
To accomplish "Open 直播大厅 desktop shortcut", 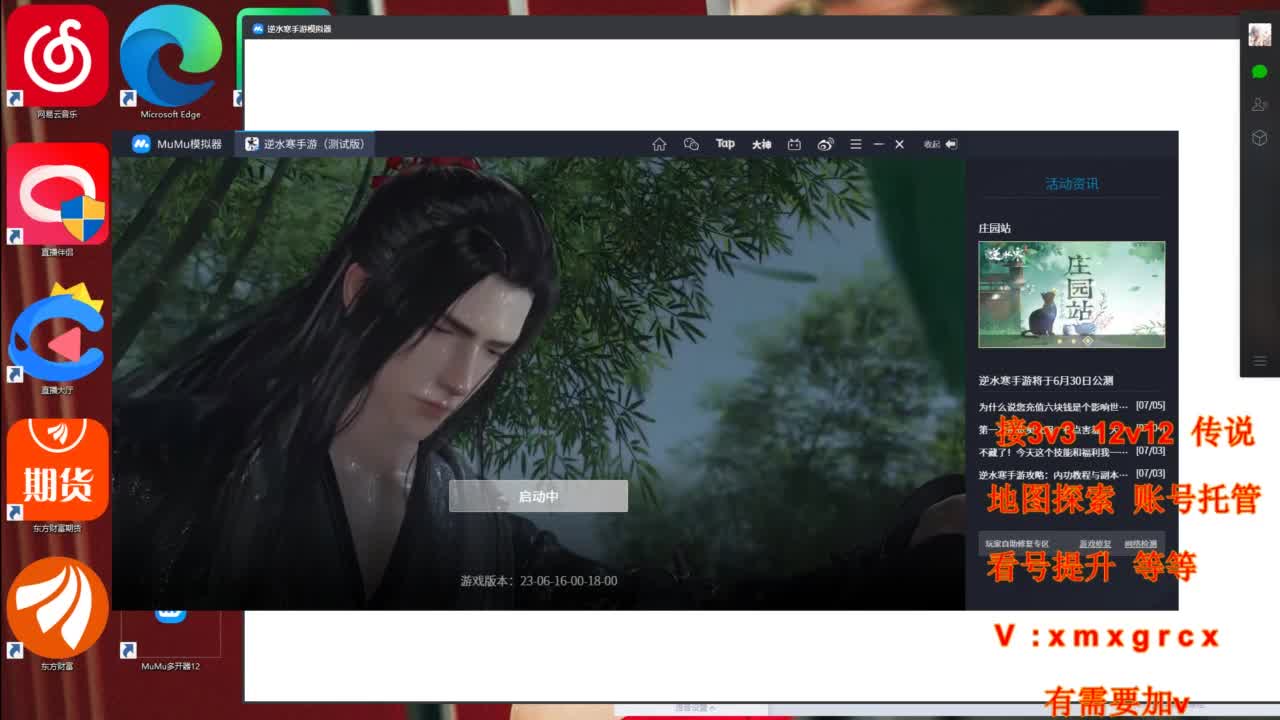I will [x=57, y=338].
